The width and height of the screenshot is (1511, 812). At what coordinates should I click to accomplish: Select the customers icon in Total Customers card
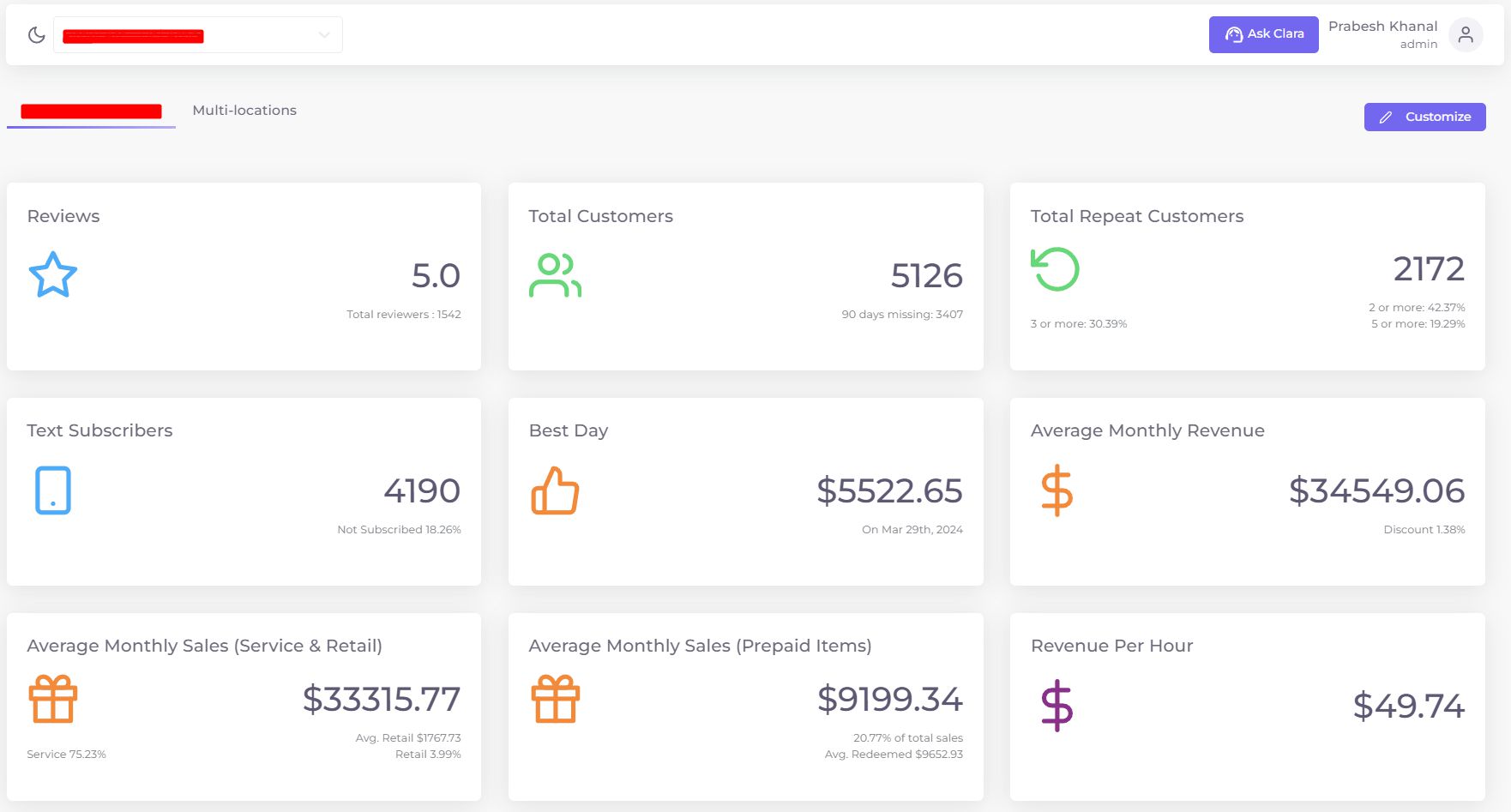(554, 274)
